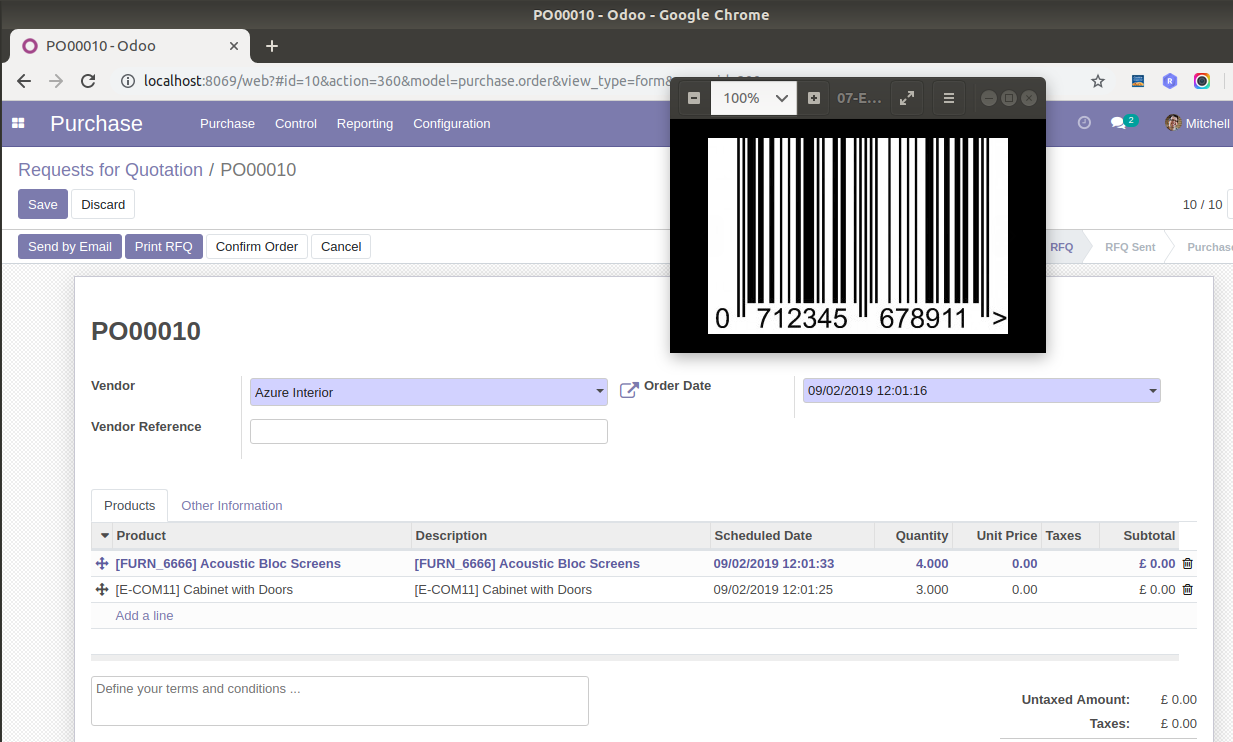This screenshot has width=1233, height=742.
Task: Reload the browser page
Action: [88, 81]
